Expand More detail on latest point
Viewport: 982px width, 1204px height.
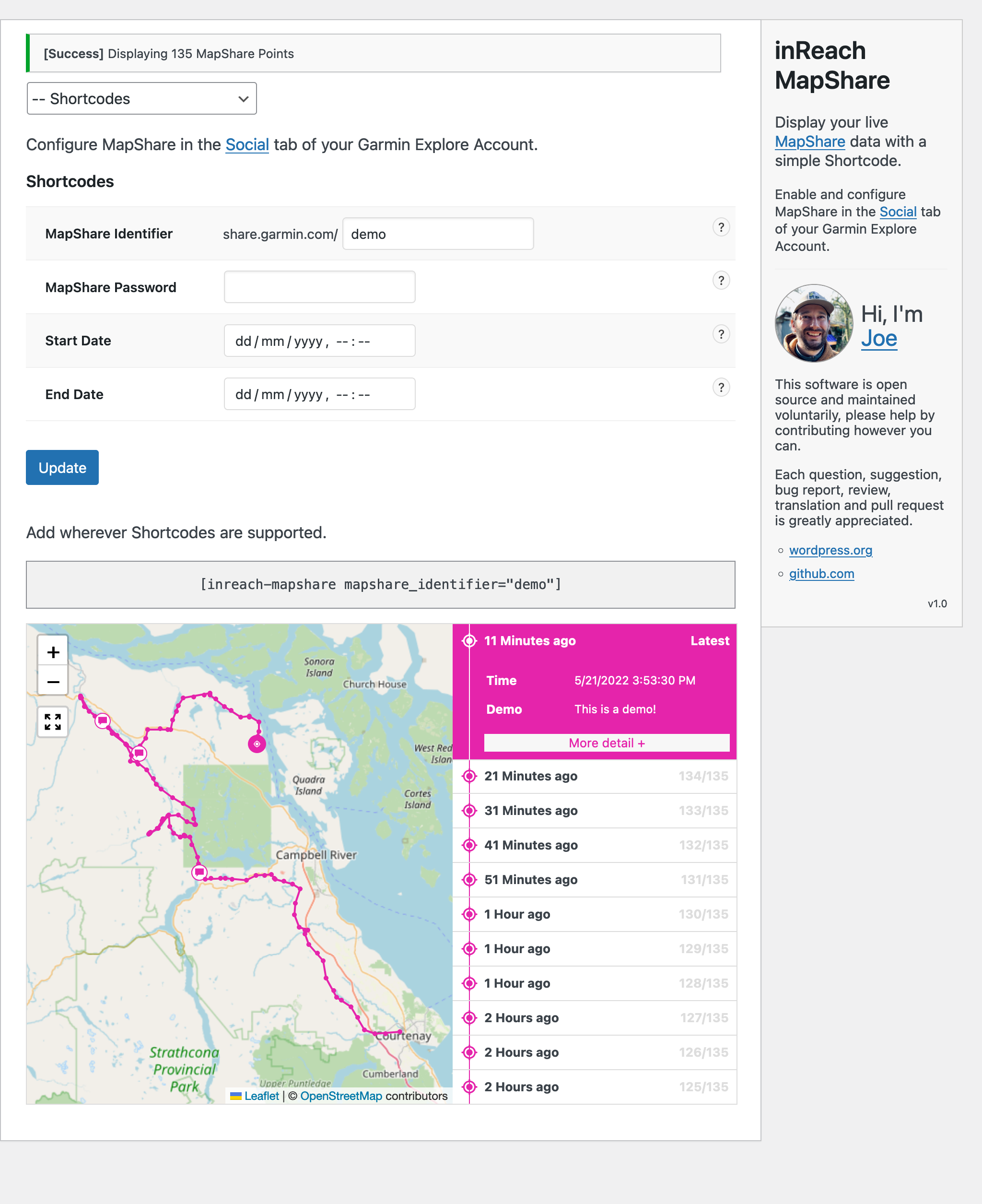point(607,743)
